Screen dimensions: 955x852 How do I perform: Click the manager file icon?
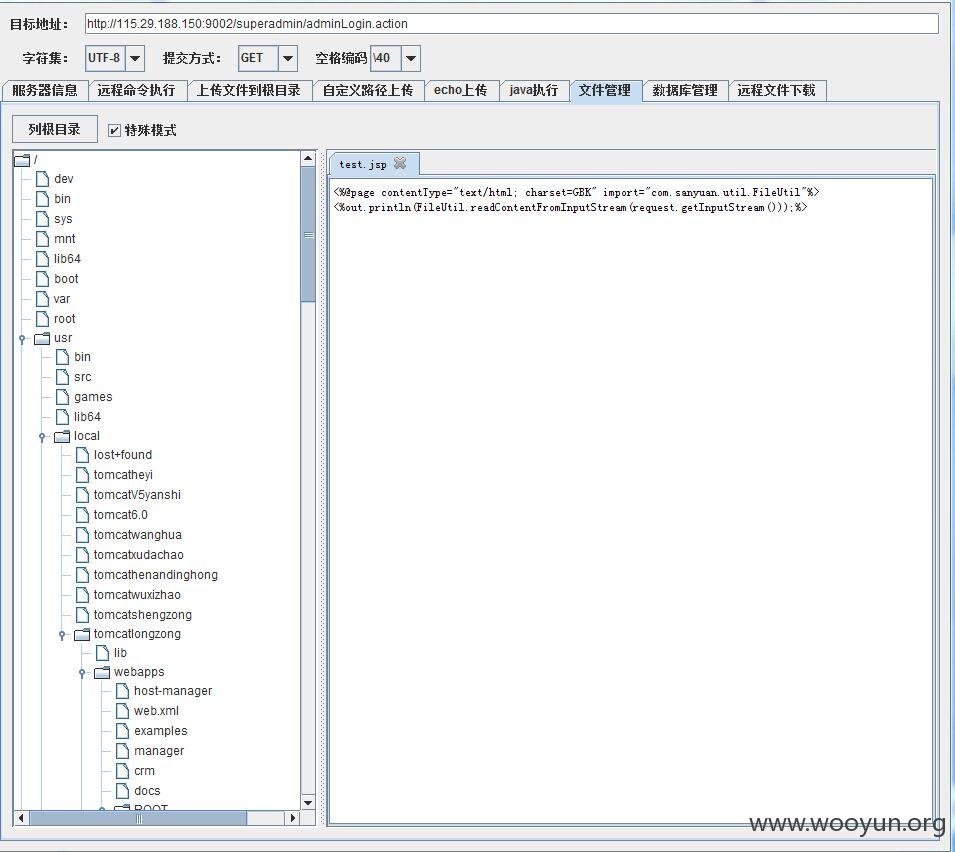pyautogui.click(x=122, y=751)
